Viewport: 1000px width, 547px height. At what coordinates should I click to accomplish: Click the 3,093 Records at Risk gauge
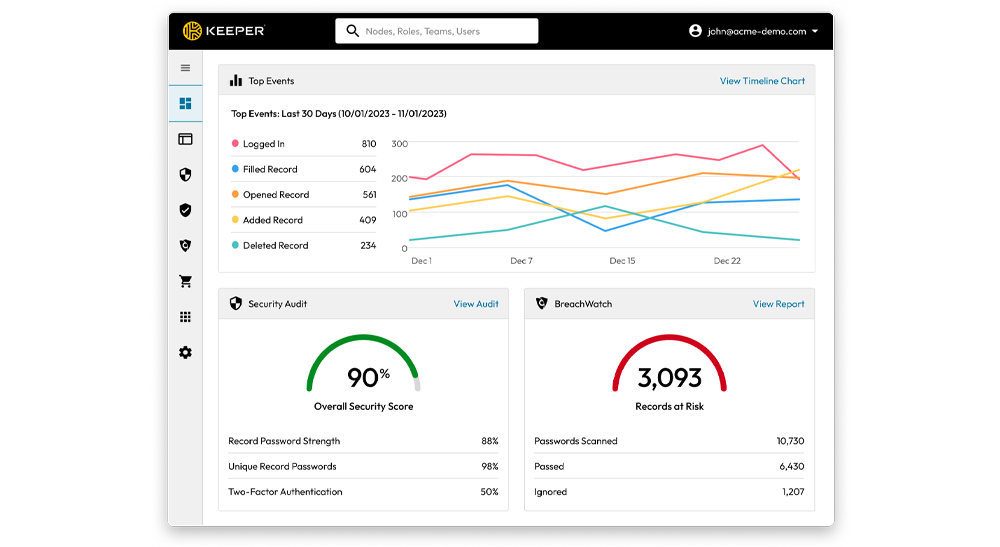click(x=670, y=363)
